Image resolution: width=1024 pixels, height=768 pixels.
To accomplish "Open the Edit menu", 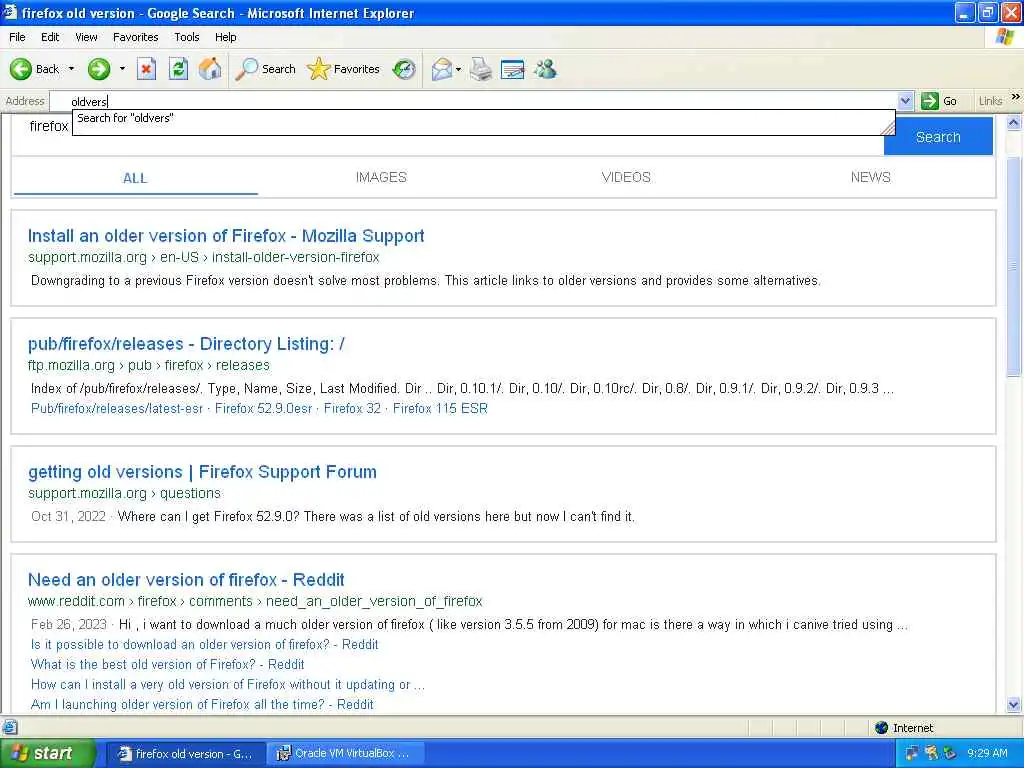I will coord(50,37).
